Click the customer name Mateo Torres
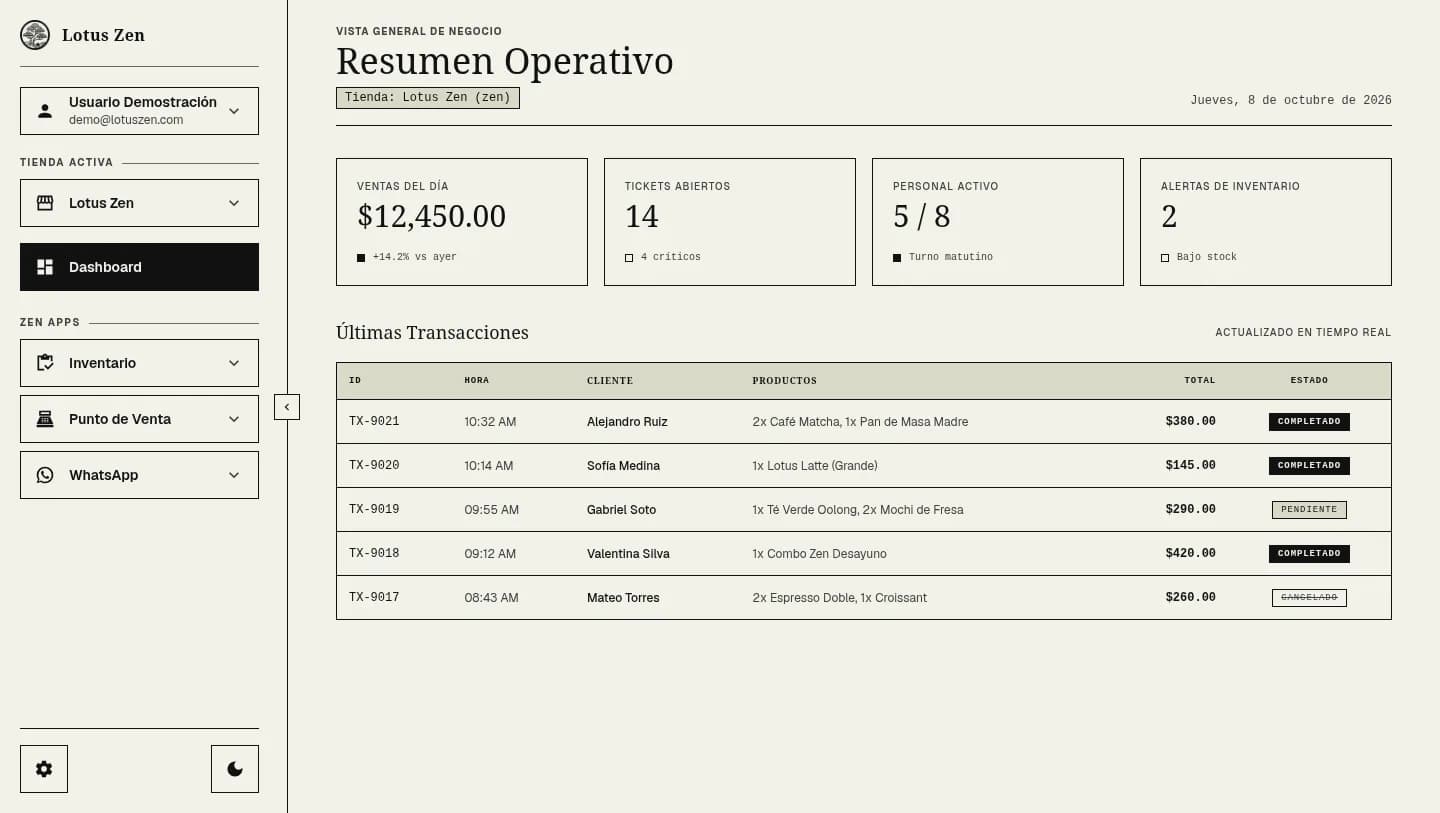The width and height of the screenshot is (1440, 813). [623, 598]
